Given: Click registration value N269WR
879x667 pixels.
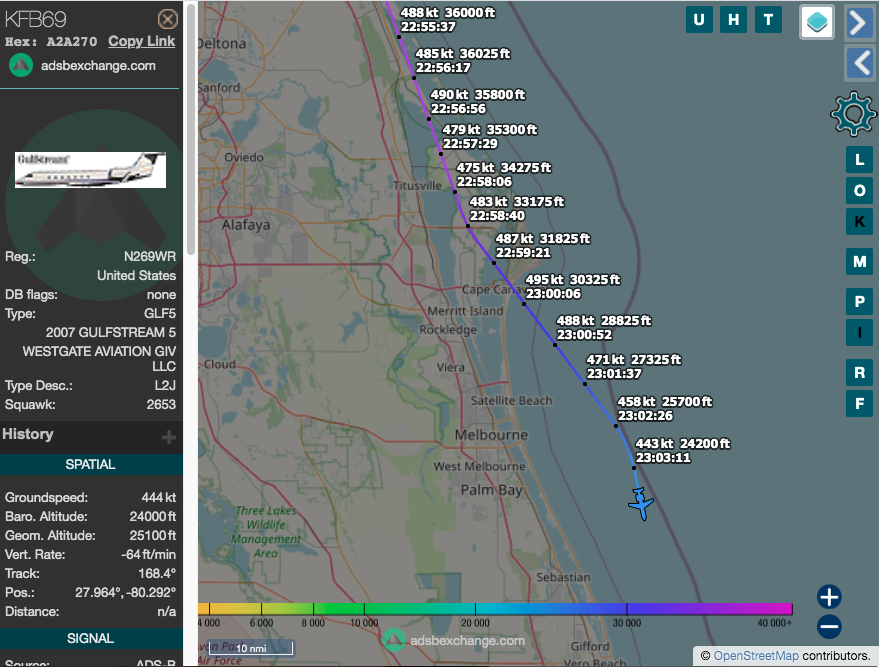Looking at the screenshot, I should pyautogui.click(x=150, y=257).
